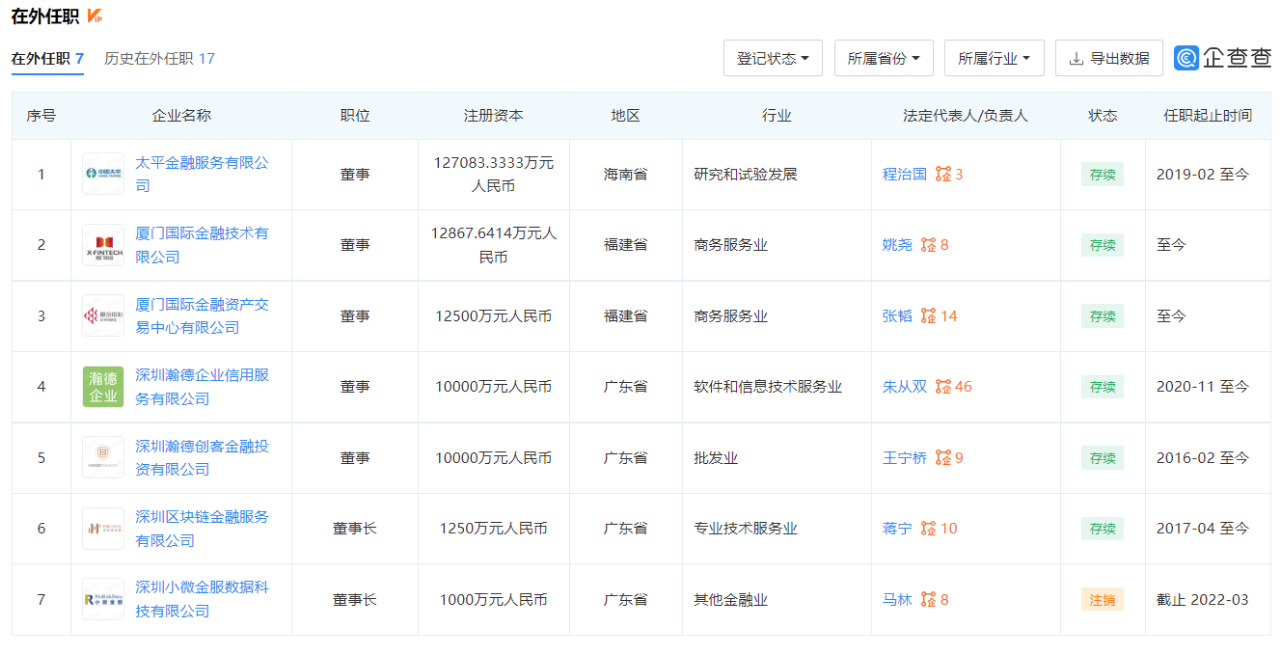Click the relation graph icon next to 蒋宁
The height and width of the screenshot is (645, 1280).
coord(929,528)
